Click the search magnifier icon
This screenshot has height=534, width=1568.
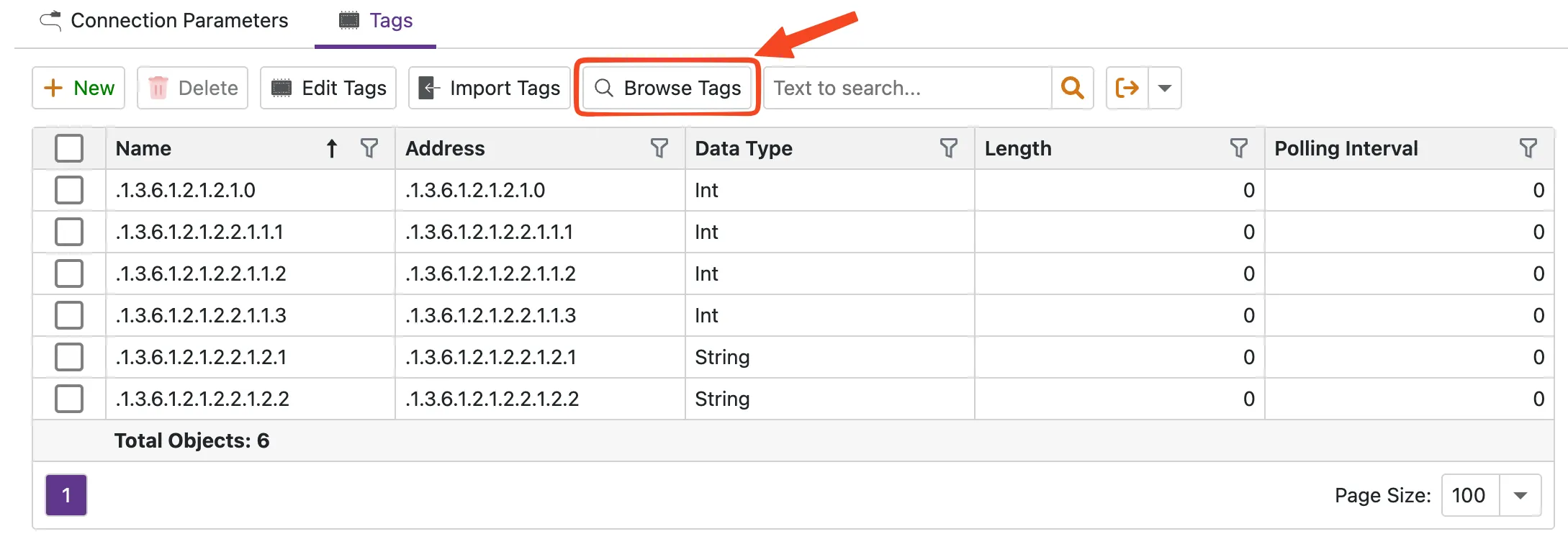point(1073,88)
